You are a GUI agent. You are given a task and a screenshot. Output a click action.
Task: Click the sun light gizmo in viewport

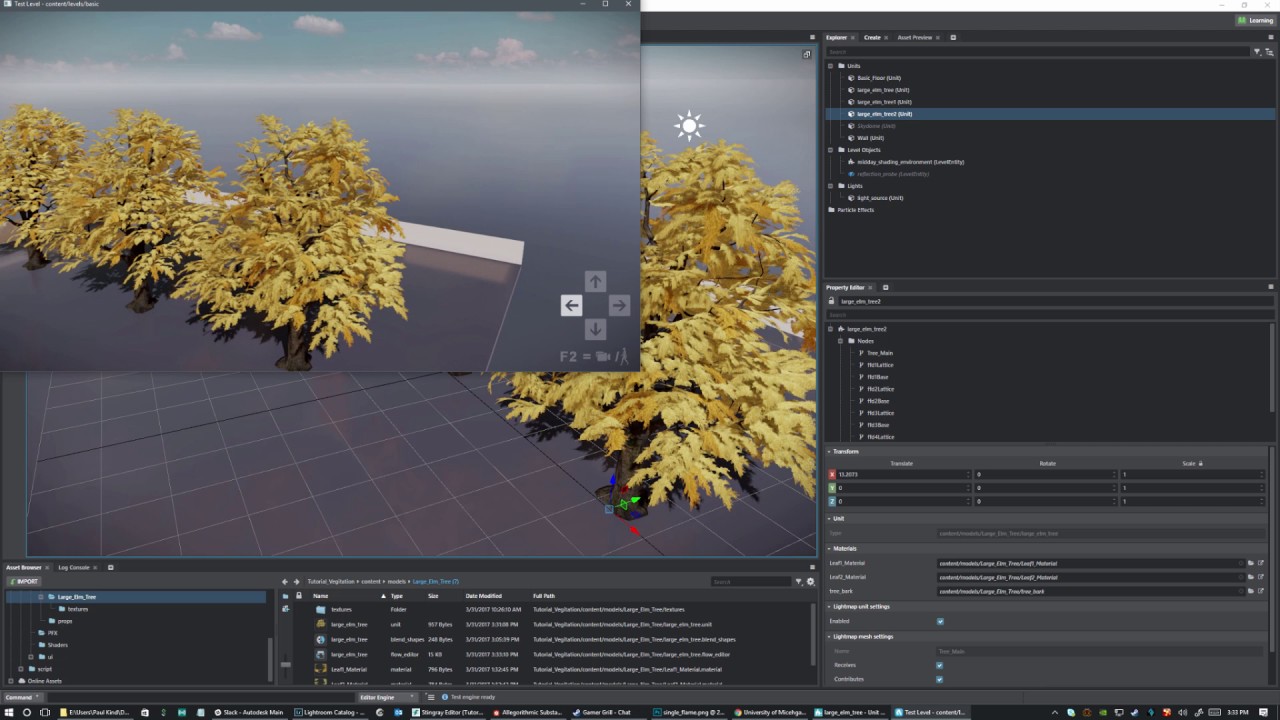[x=689, y=126]
